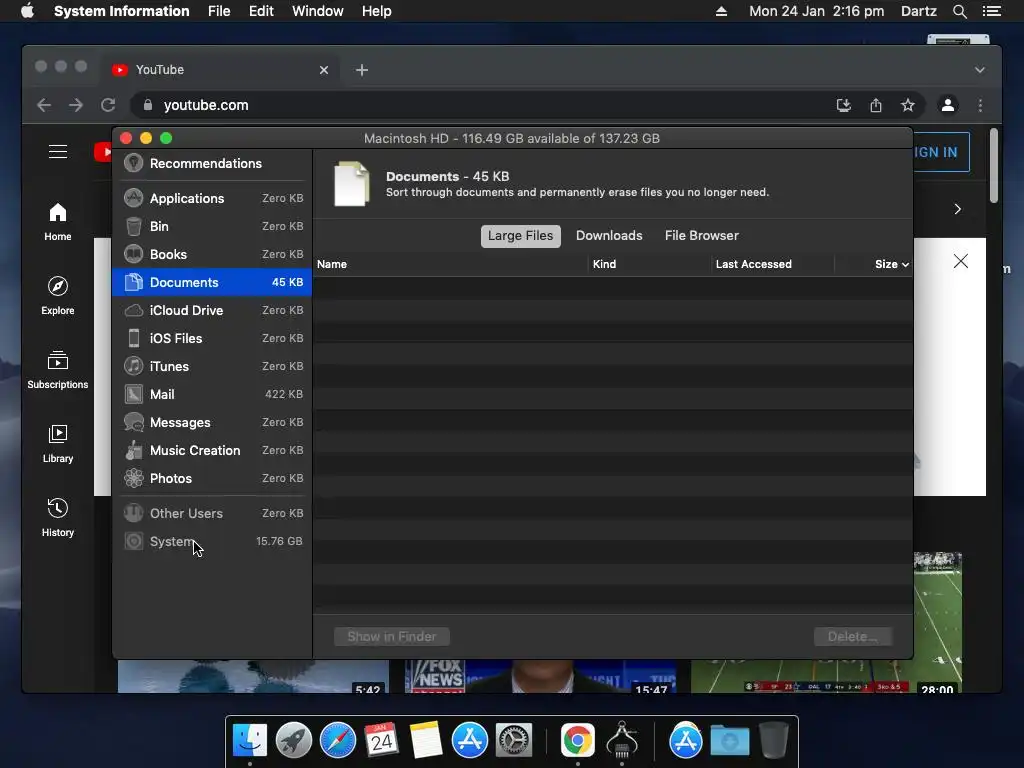
Task: Open Calendar from the Dock
Action: (381, 741)
